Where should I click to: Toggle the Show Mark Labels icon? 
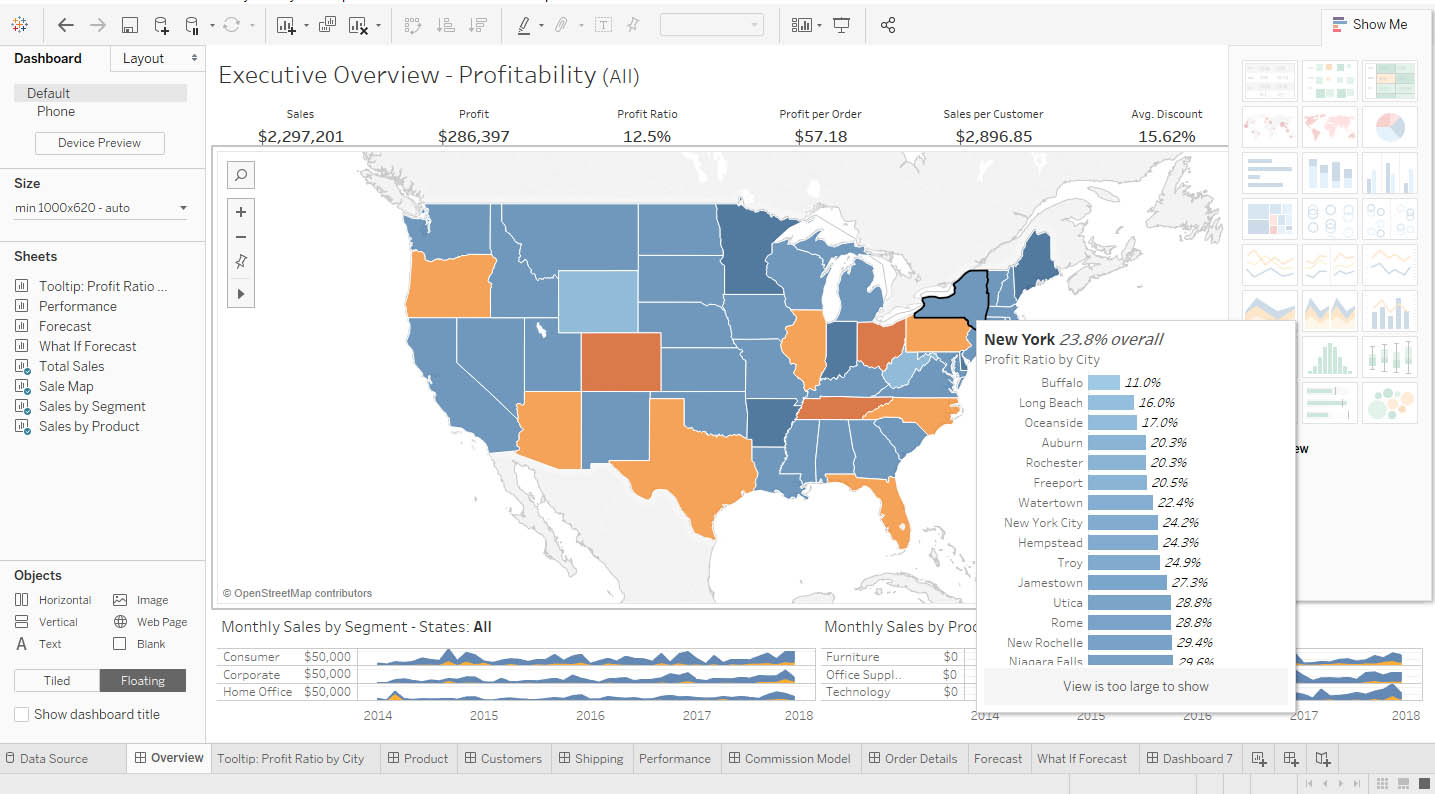click(603, 25)
